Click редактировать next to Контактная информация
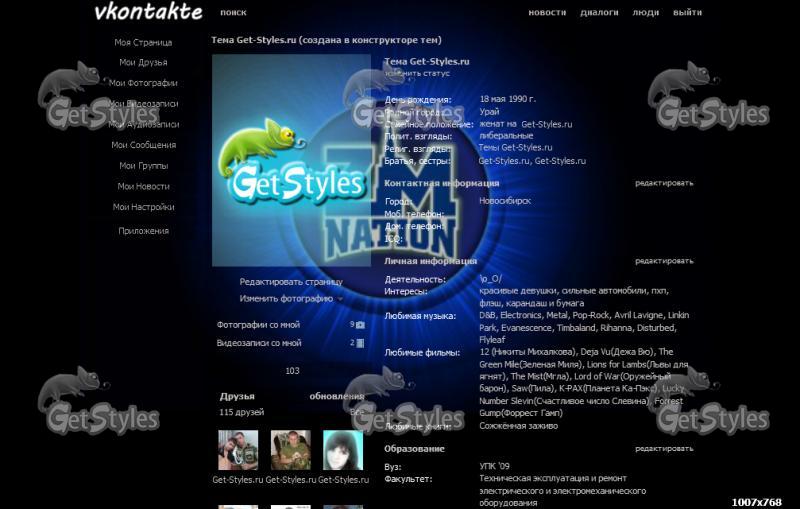The image size is (800, 509). click(x=664, y=183)
